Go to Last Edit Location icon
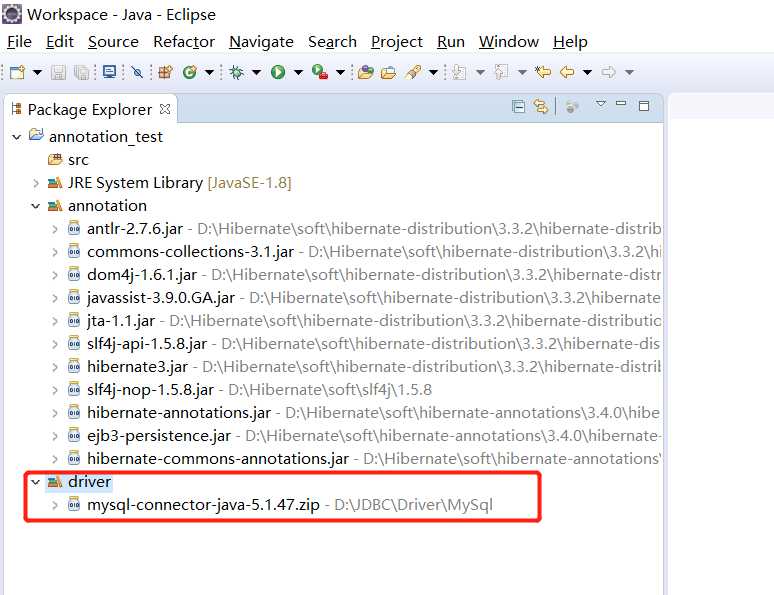This screenshot has width=774, height=595. point(543,73)
